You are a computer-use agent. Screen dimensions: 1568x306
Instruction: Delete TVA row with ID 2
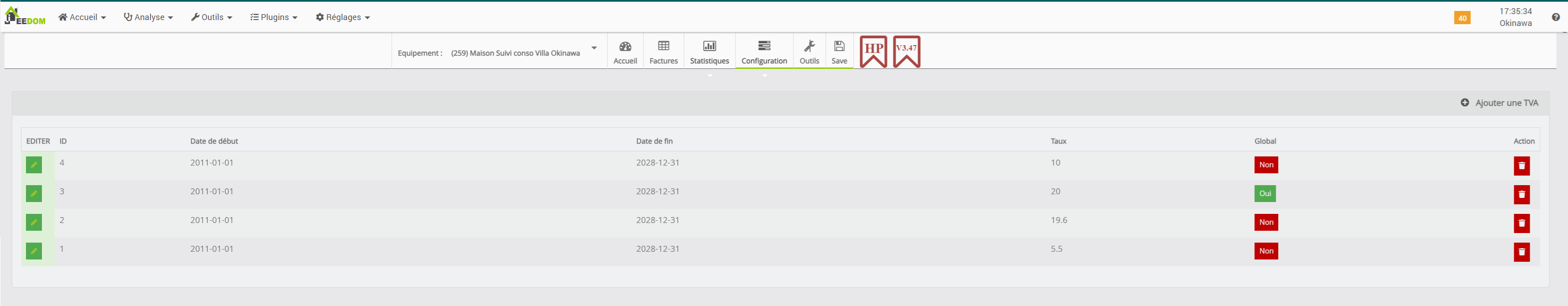click(x=1522, y=223)
